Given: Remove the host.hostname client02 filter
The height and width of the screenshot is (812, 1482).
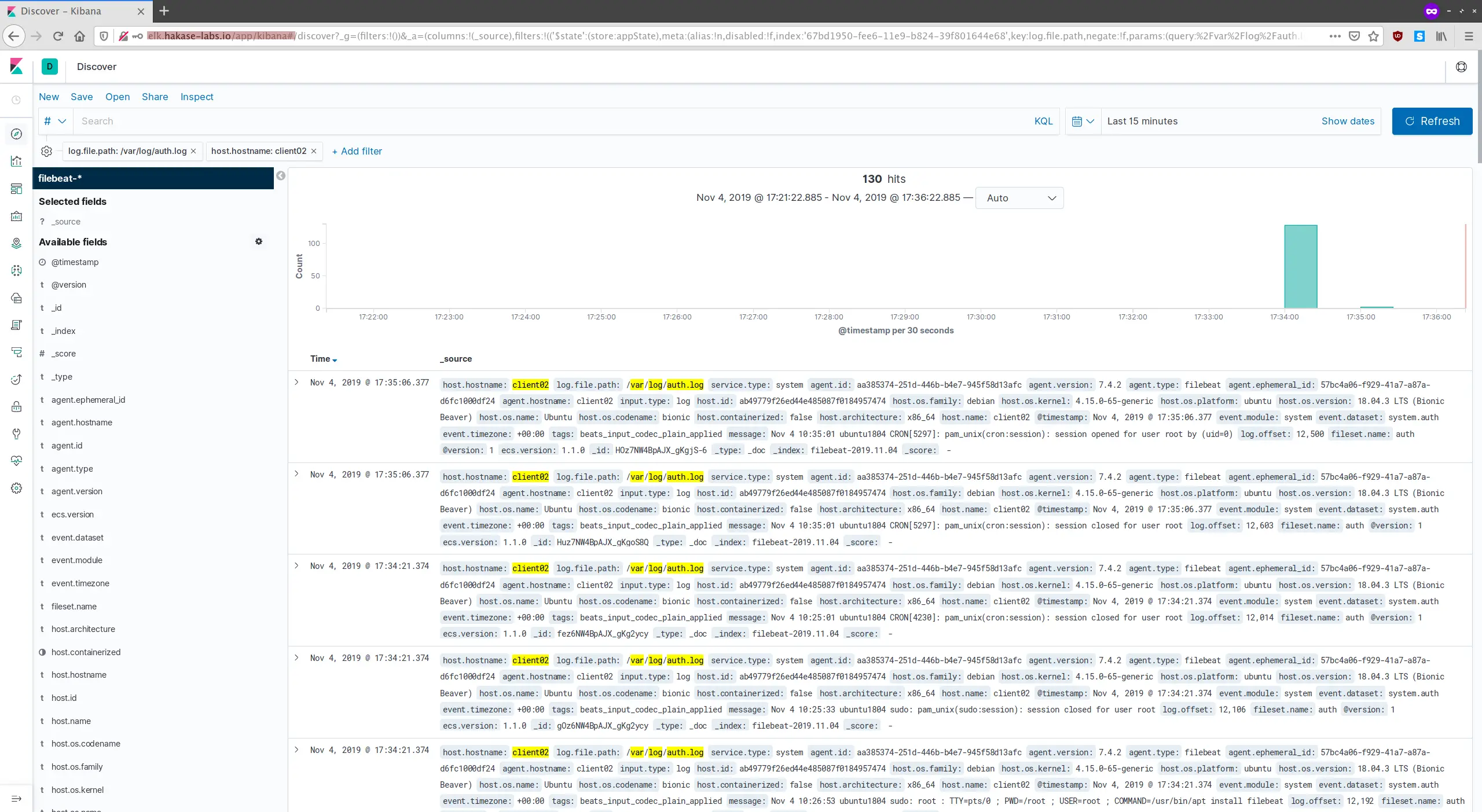Looking at the screenshot, I should click(x=314, y=151).
